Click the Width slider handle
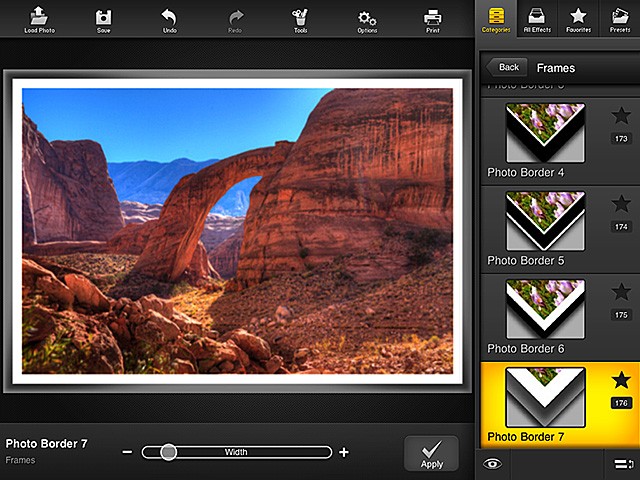Image resolution: width=640 pixels, height=480 pixels. coord(169,452)
